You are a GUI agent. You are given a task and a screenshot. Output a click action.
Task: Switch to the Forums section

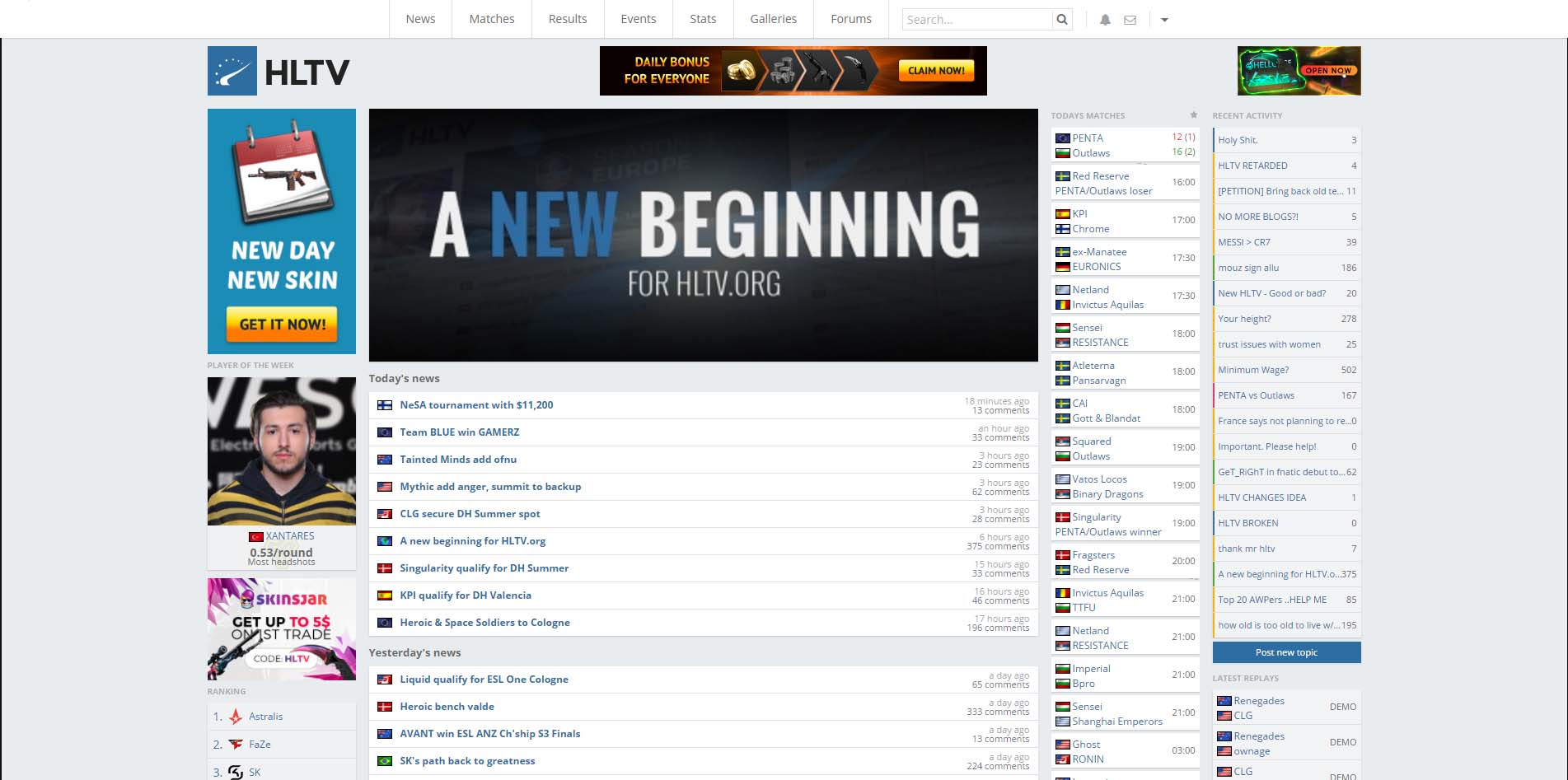click(850, 19)
